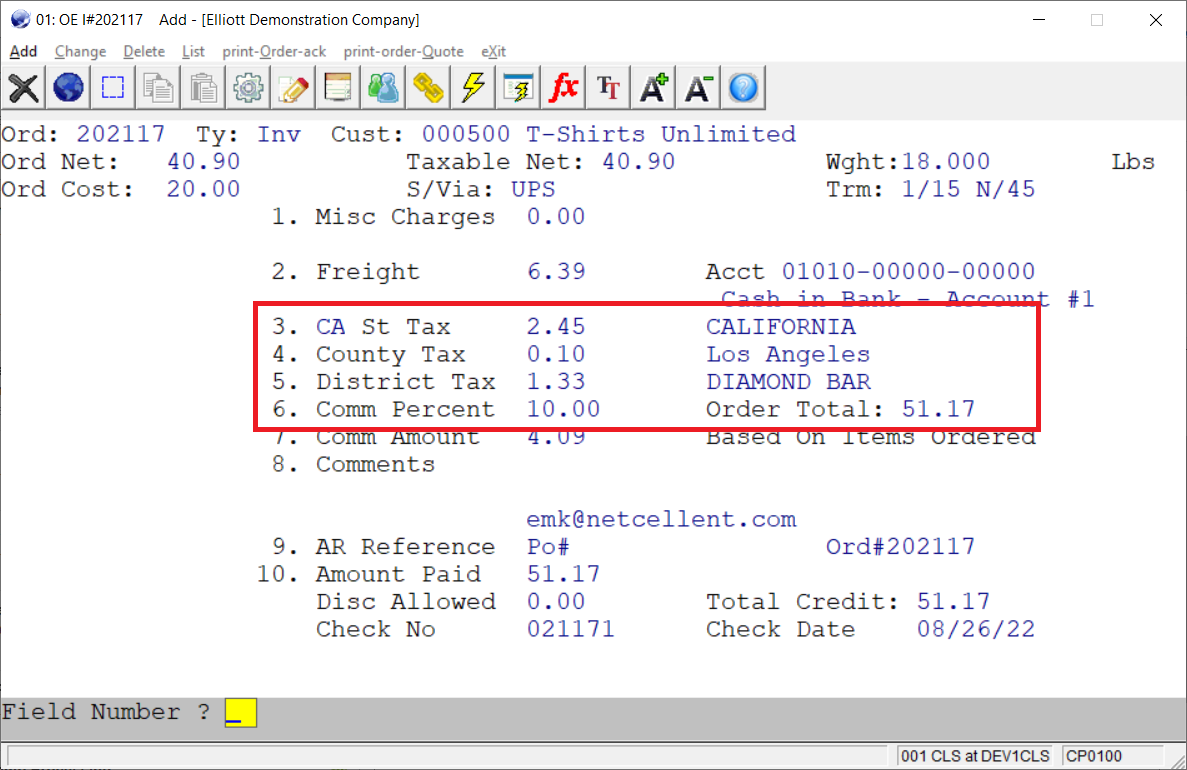Click the Amount Paid field label
This screenshot has height=770, width=1187.
(x=397, y=574)
